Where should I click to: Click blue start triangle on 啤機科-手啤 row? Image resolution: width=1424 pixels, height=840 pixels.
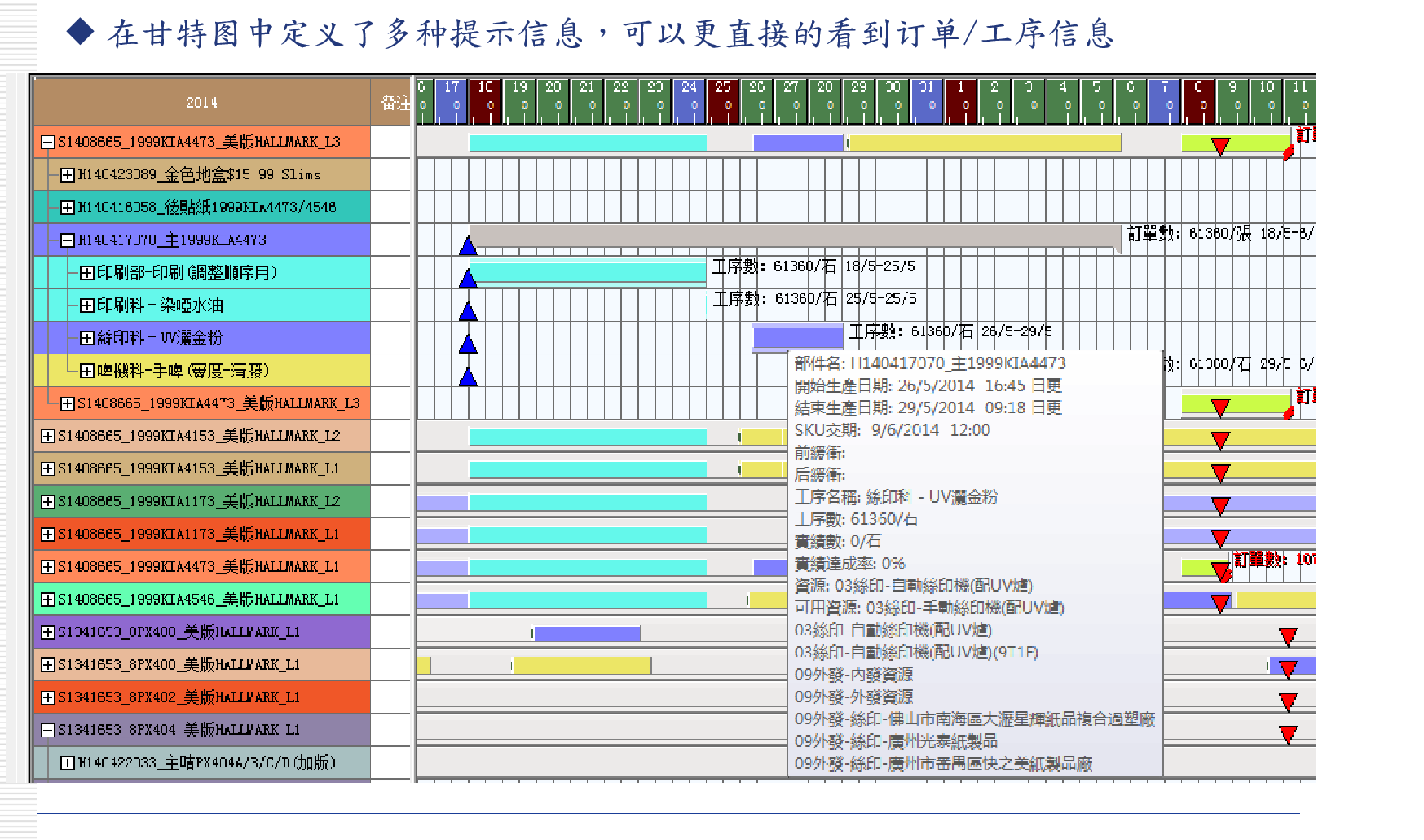click(x=468, y=377)
